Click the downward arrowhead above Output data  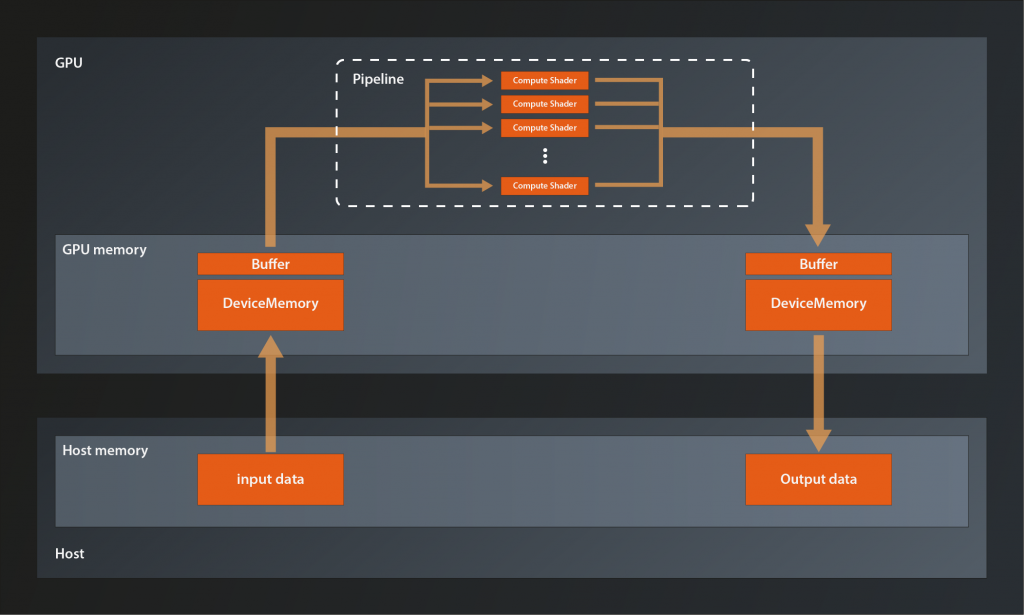pos(818,438)
